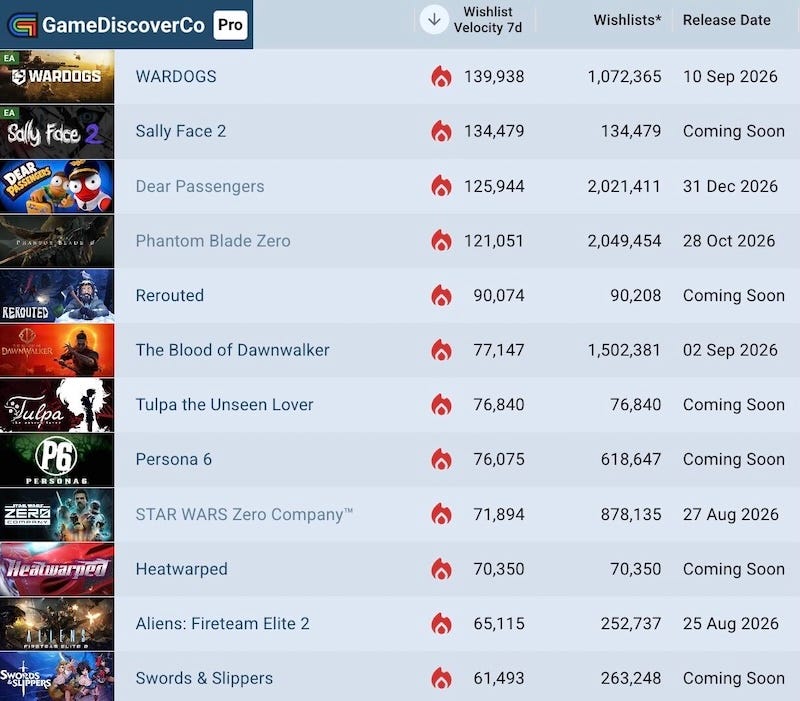
Task: Click the flame icon in Tulpa the Unseen Lover row
Action: (441, 405)
